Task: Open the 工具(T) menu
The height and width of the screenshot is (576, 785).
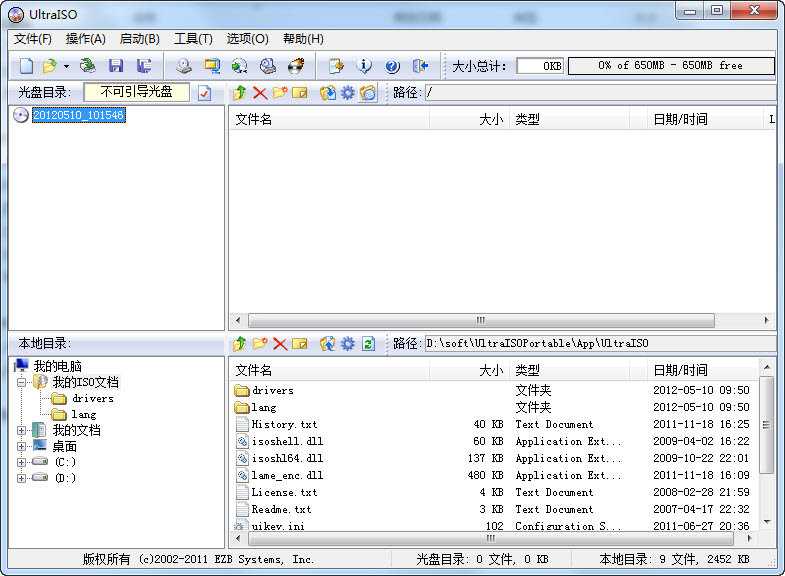Action: tap(193, 39)
